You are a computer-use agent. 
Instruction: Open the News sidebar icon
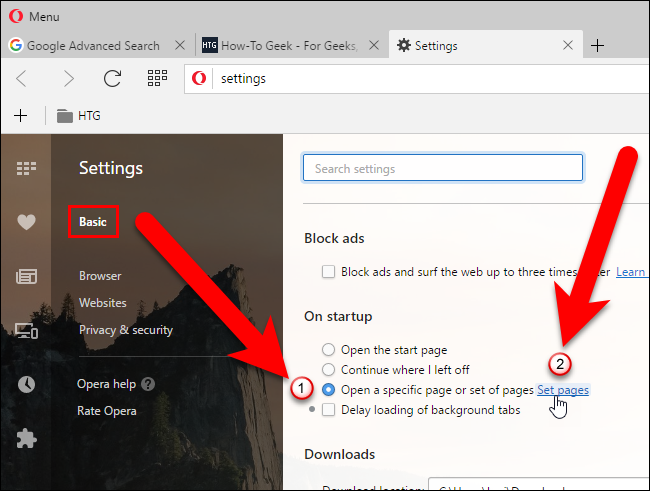pyautogui.click(x=26, y=276)
